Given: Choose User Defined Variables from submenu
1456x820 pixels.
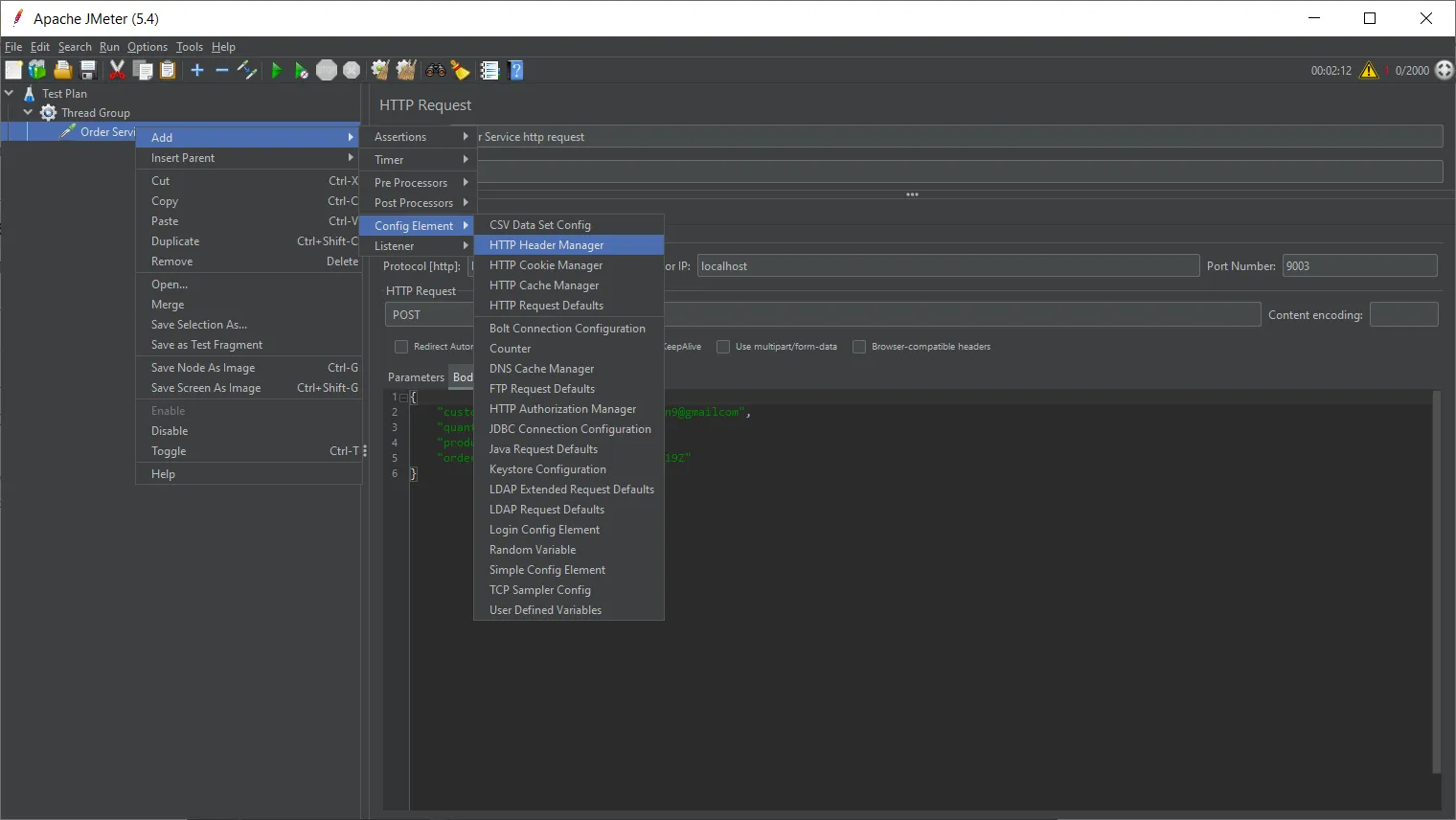Looking at the screenshot, I should click(x=545, y=610).
